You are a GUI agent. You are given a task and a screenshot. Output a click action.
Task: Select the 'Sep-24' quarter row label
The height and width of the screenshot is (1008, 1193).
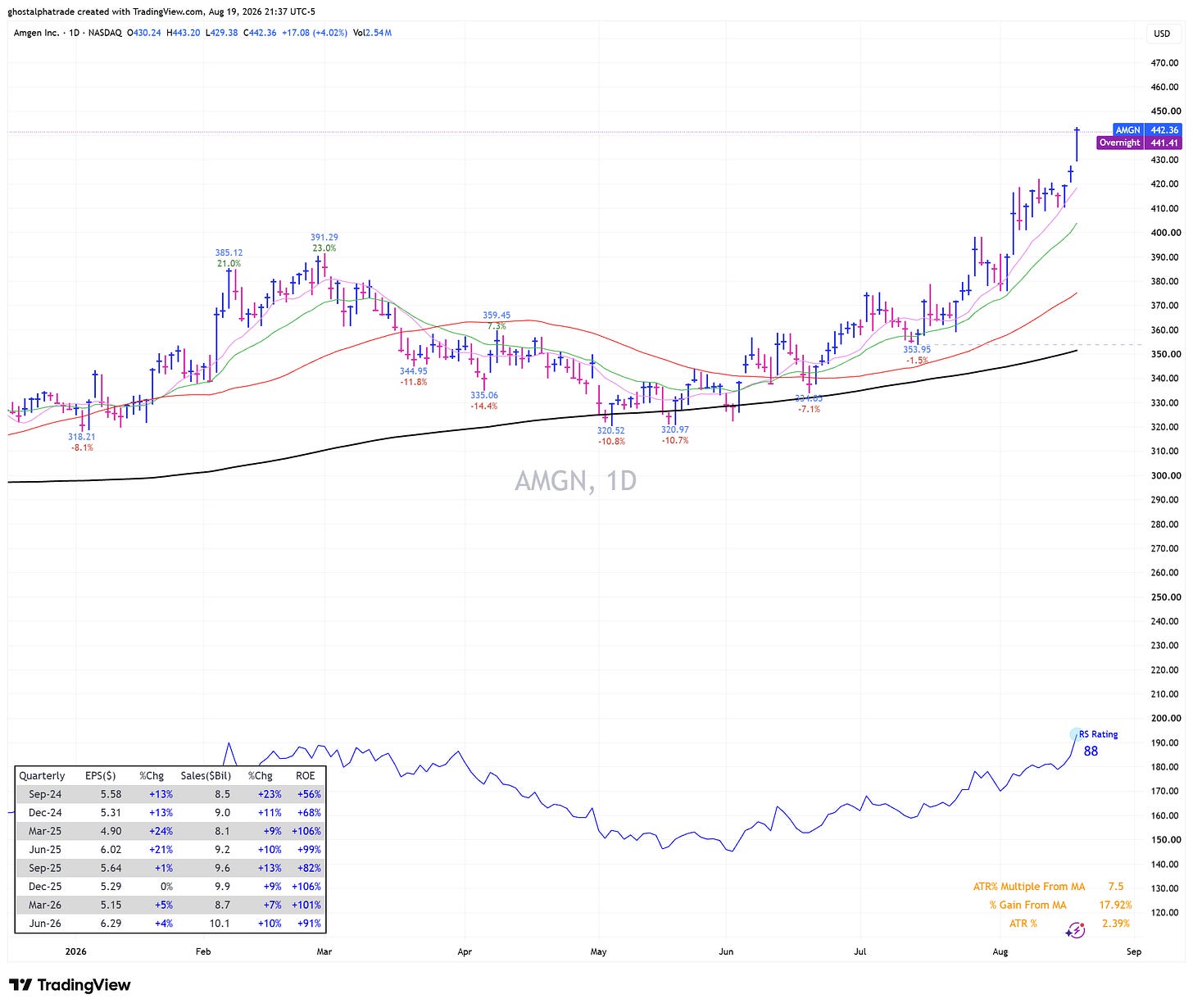click(x=45, y=794)
